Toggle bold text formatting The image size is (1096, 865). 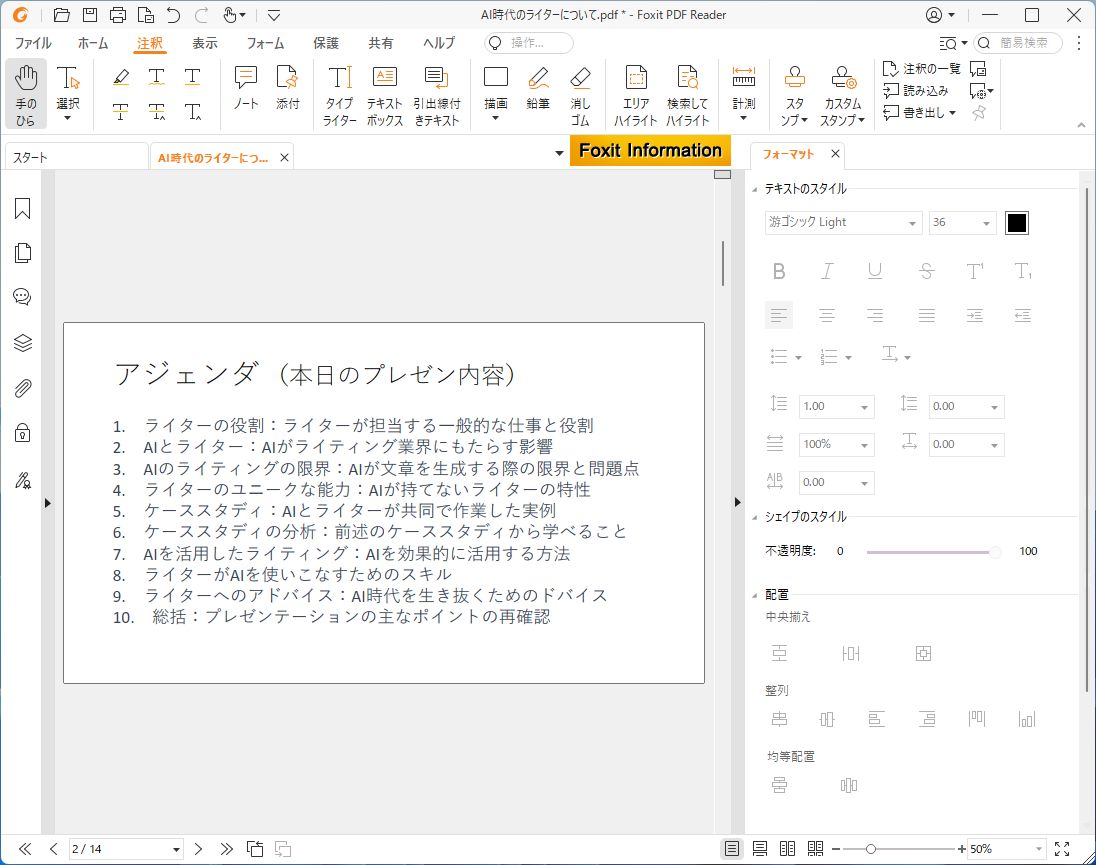779,271
